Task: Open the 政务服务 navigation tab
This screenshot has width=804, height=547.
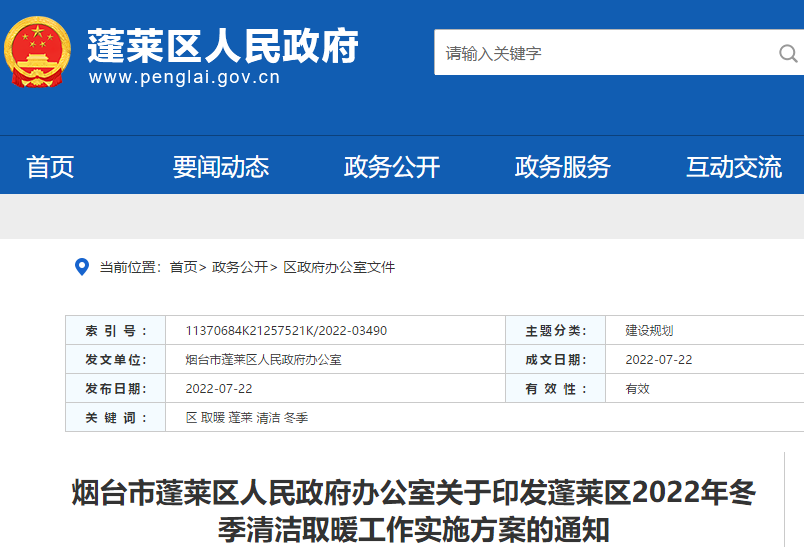Action: pos(563,167)
